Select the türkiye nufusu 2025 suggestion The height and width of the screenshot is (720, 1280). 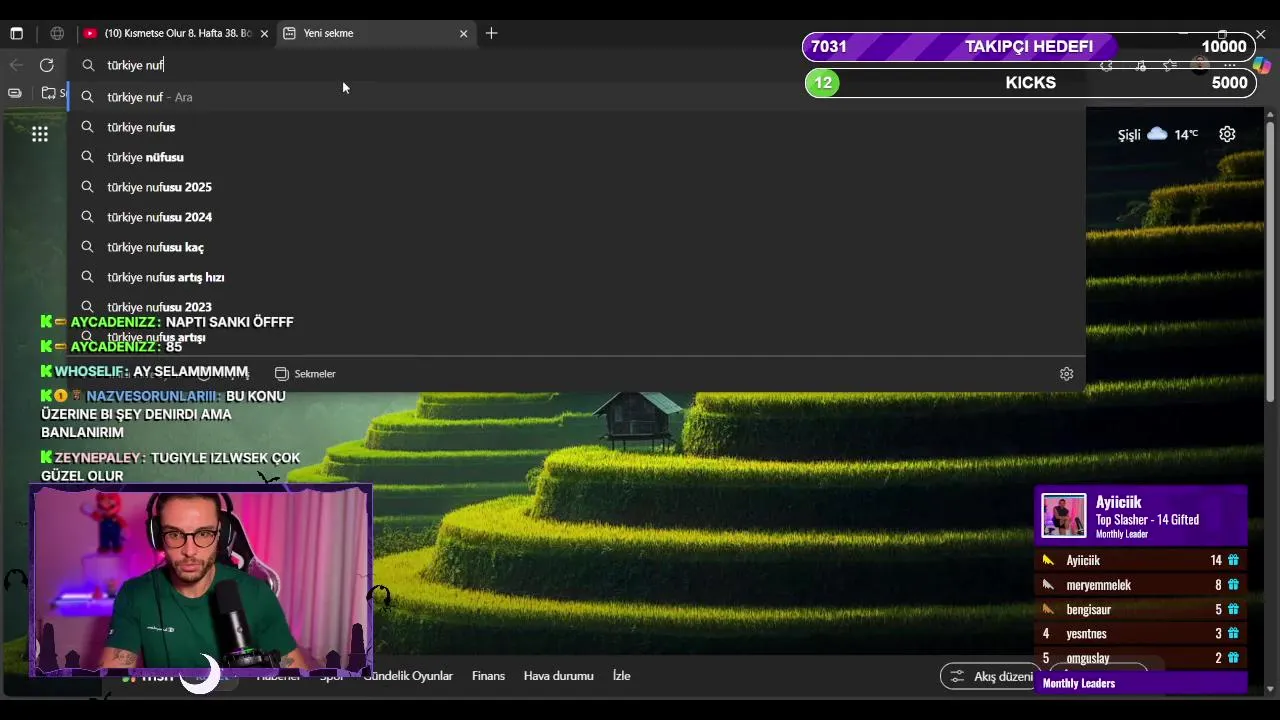(x=576, y=187)
